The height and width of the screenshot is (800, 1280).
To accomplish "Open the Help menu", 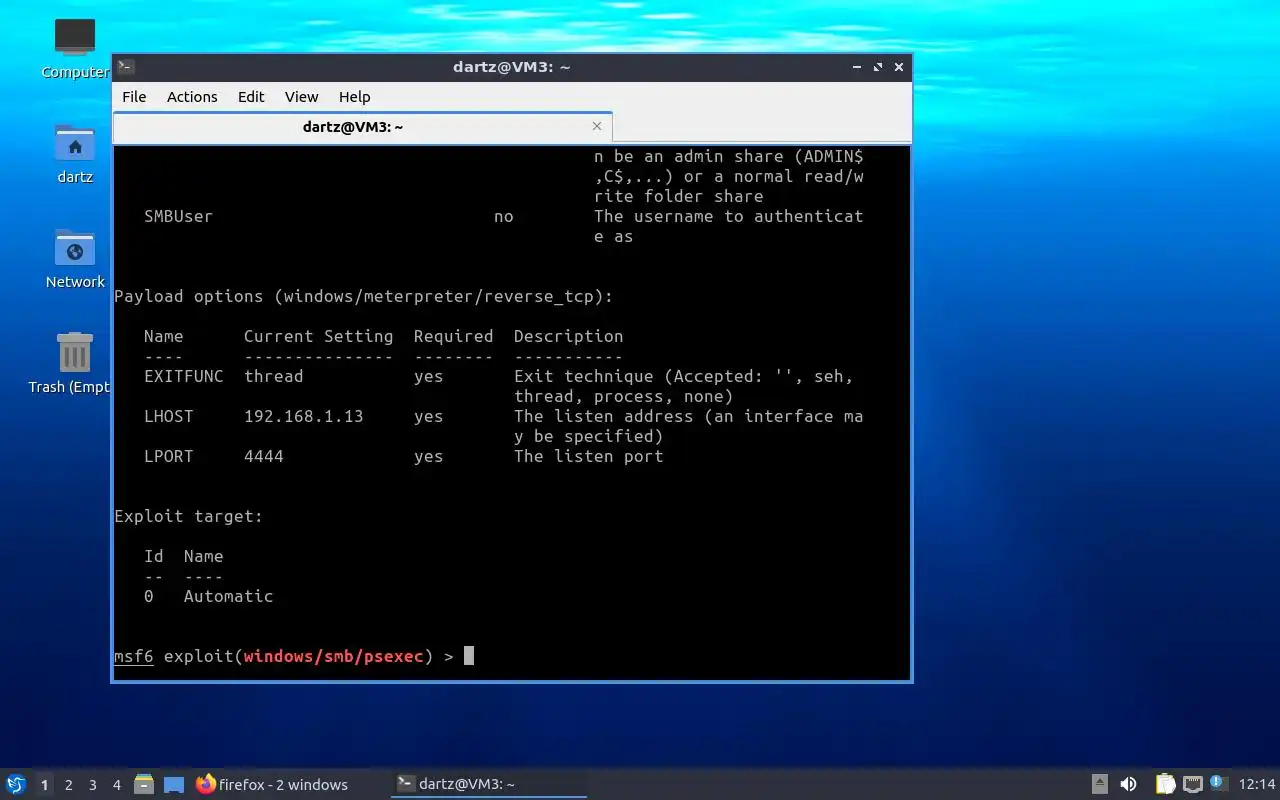I will 354,97.
